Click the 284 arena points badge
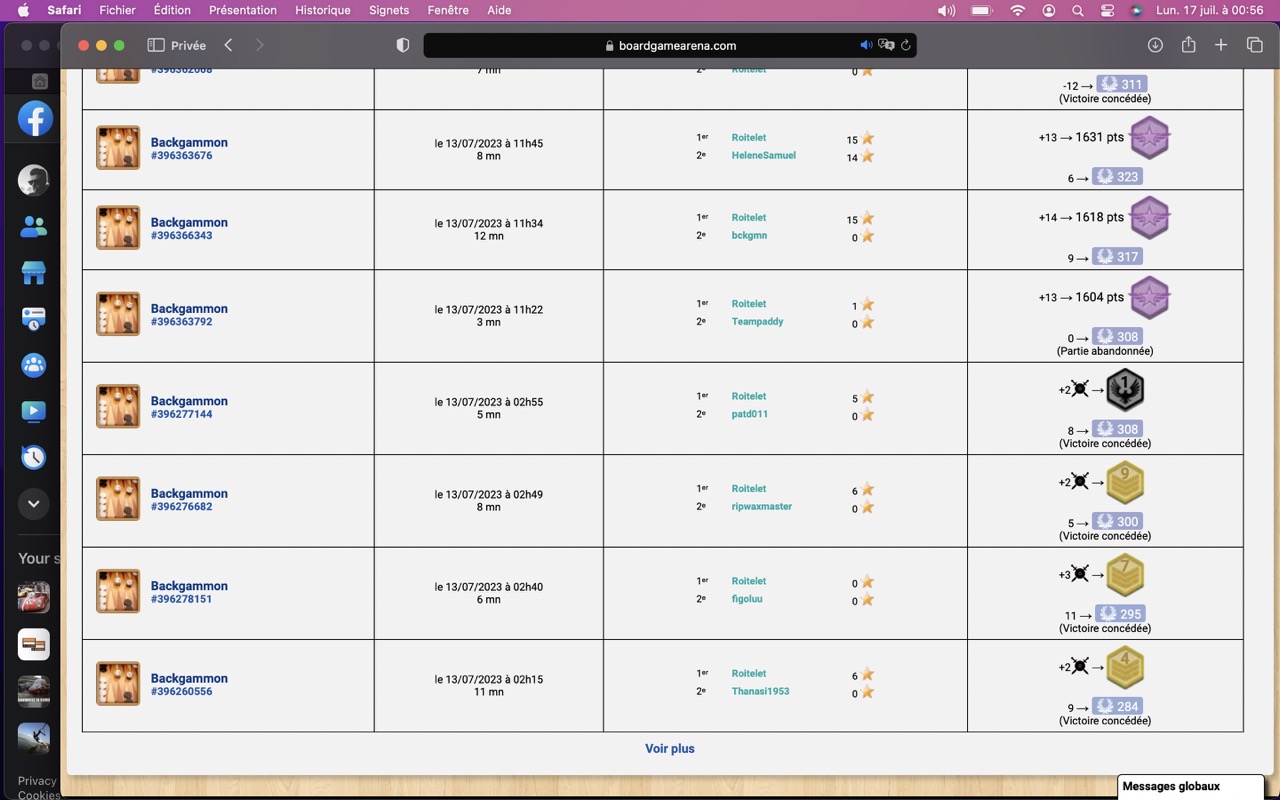This screenshot has width=1280, height=800. [x=1117, y=707]
